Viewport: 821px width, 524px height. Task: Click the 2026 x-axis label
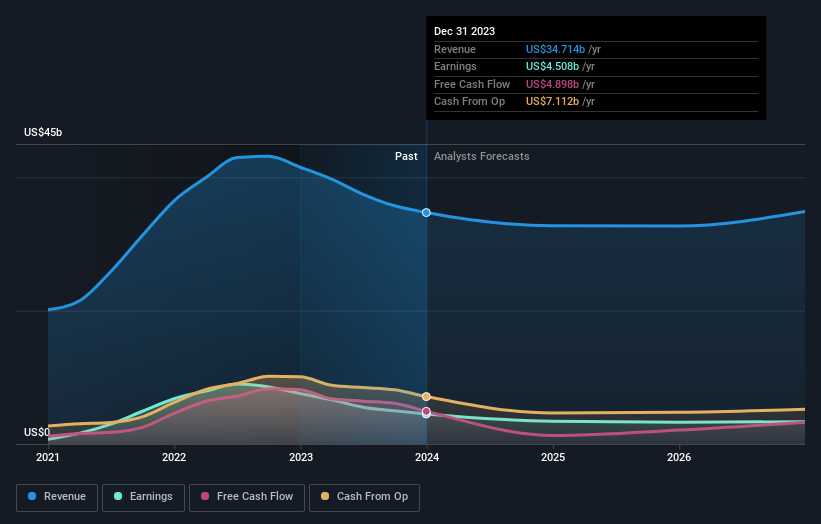pyautogui.click(x=679, y=457)
